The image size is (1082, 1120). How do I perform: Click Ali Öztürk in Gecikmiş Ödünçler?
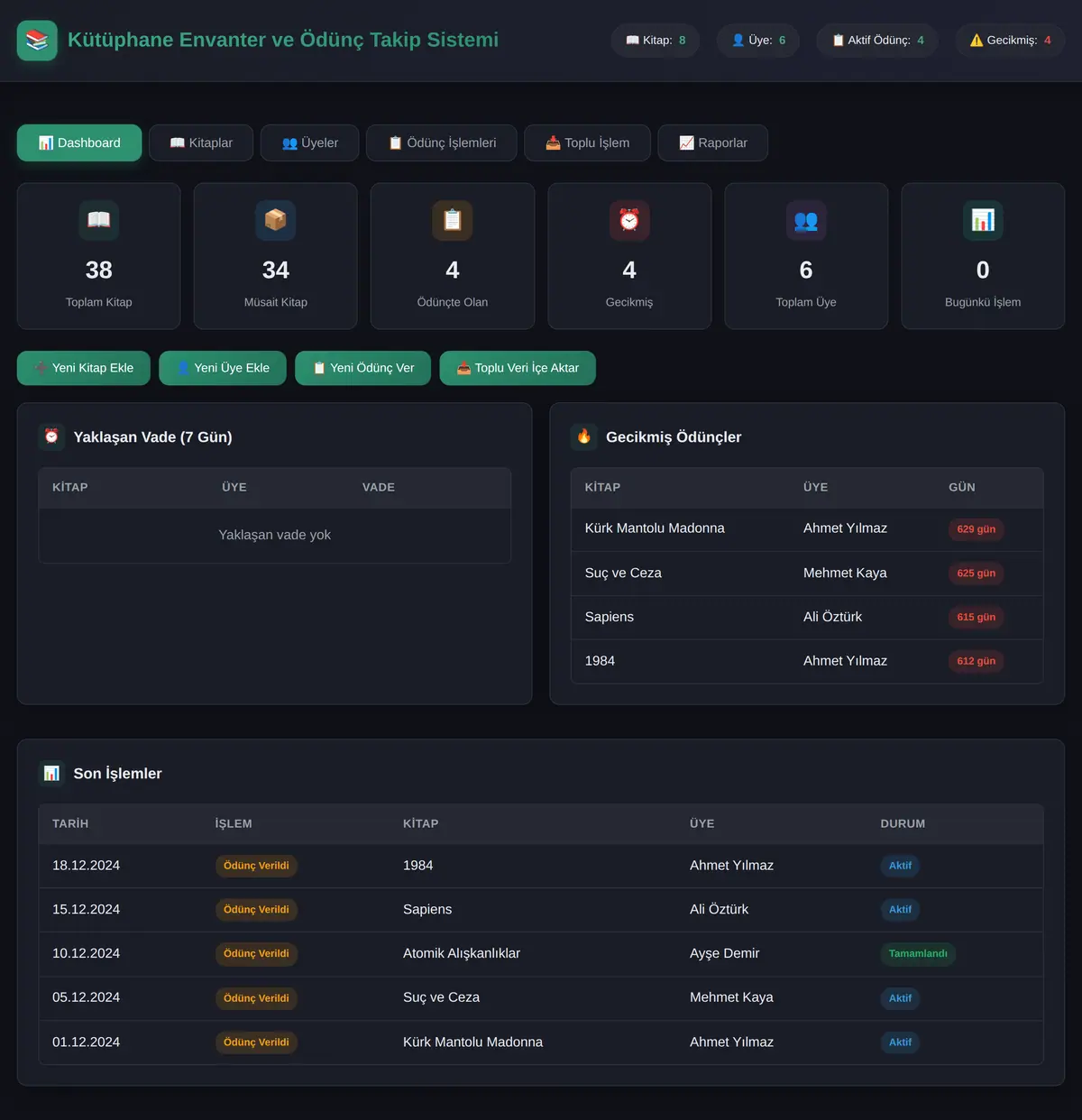point(832,617)
